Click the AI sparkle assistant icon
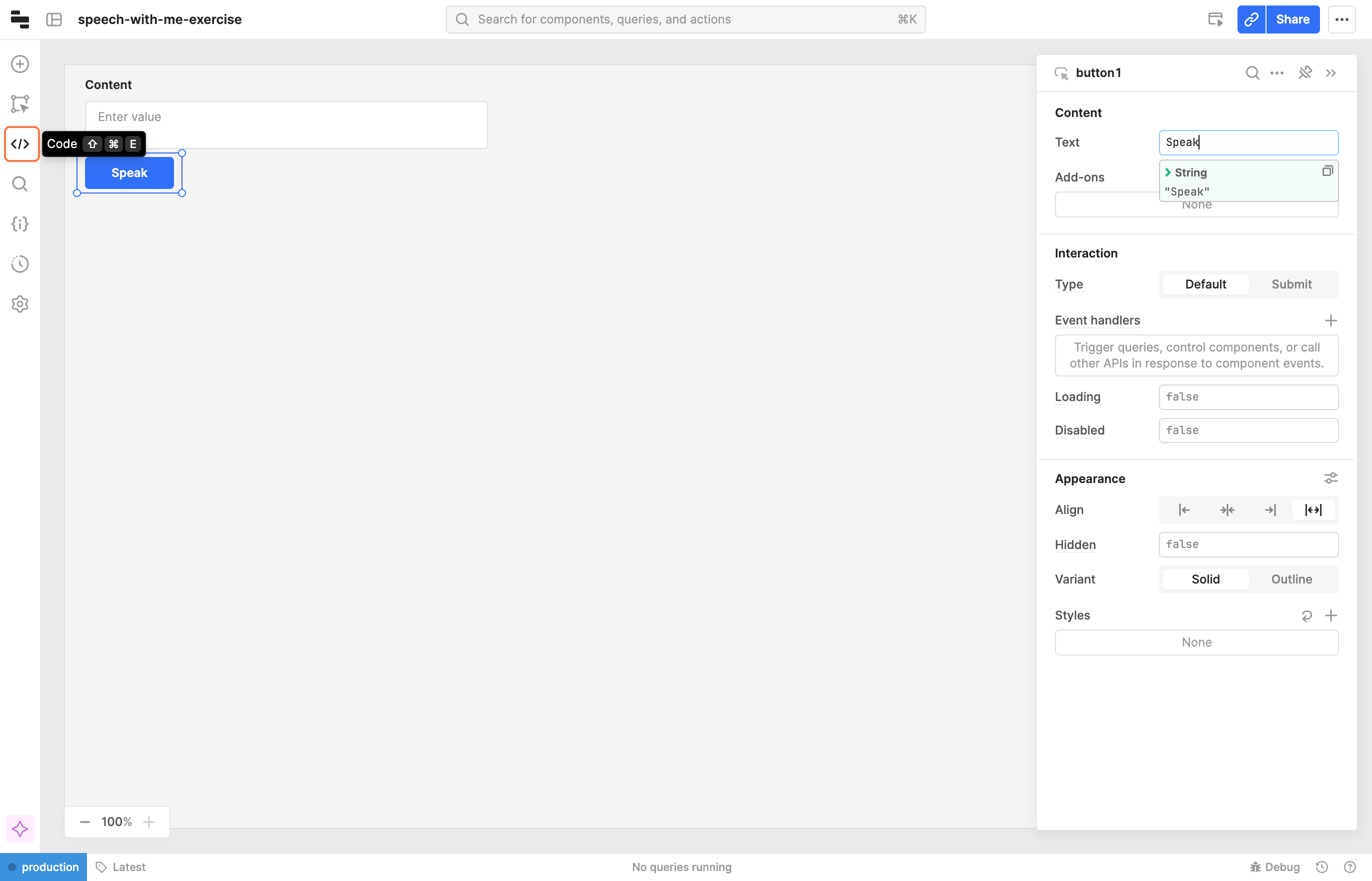Viewport: 1372px width, 881px height. (x=20, y=828)
